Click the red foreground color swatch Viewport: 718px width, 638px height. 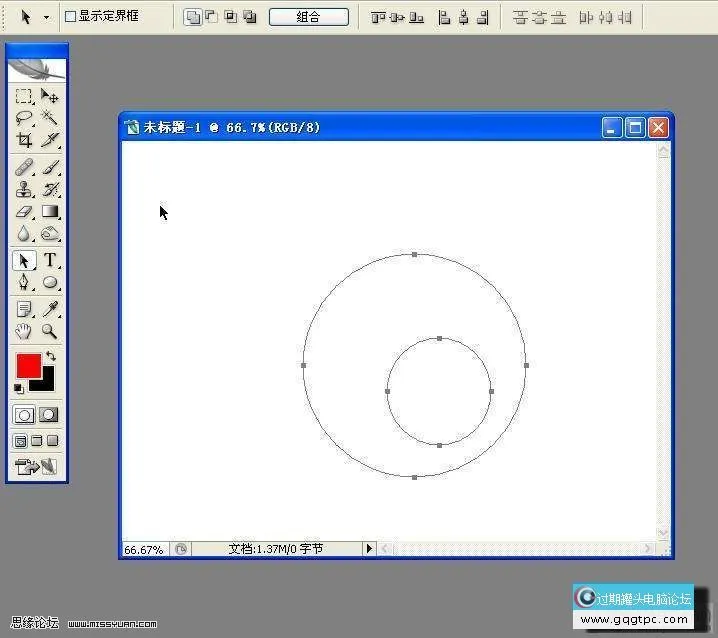28,365
